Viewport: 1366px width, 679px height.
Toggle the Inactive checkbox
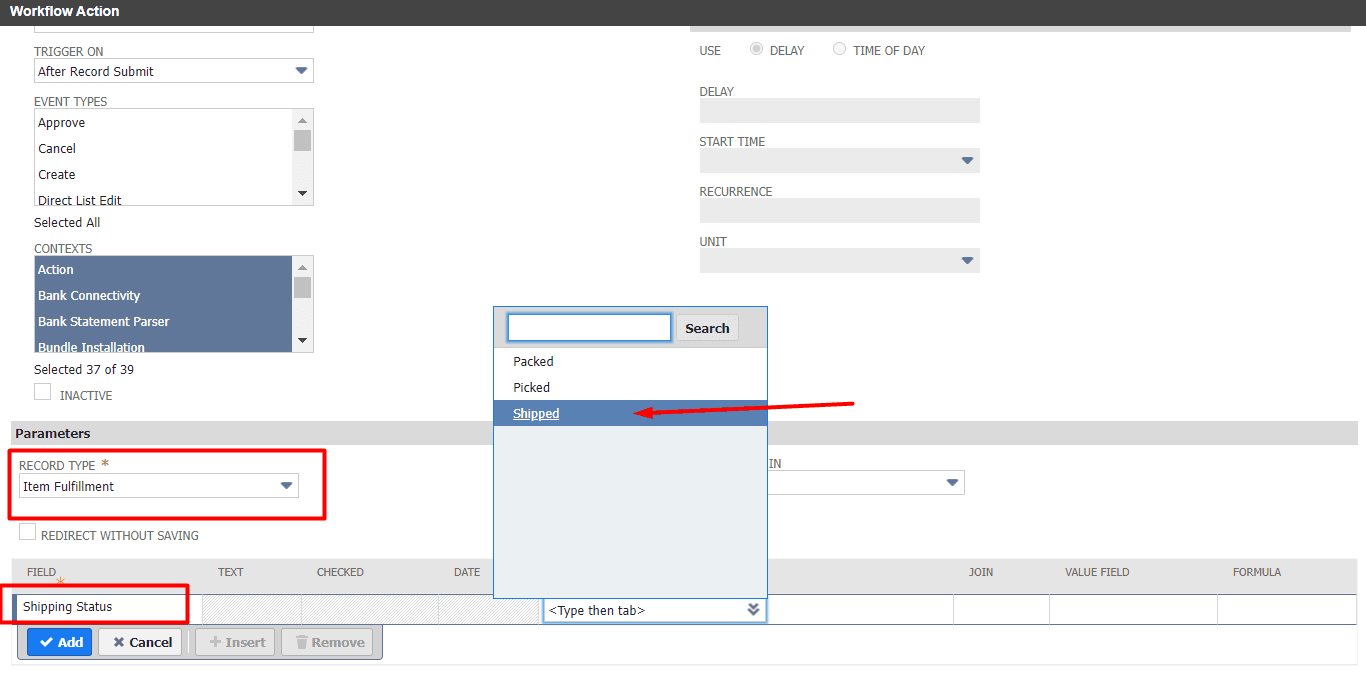pyautogui.click(x=43, y=393)
